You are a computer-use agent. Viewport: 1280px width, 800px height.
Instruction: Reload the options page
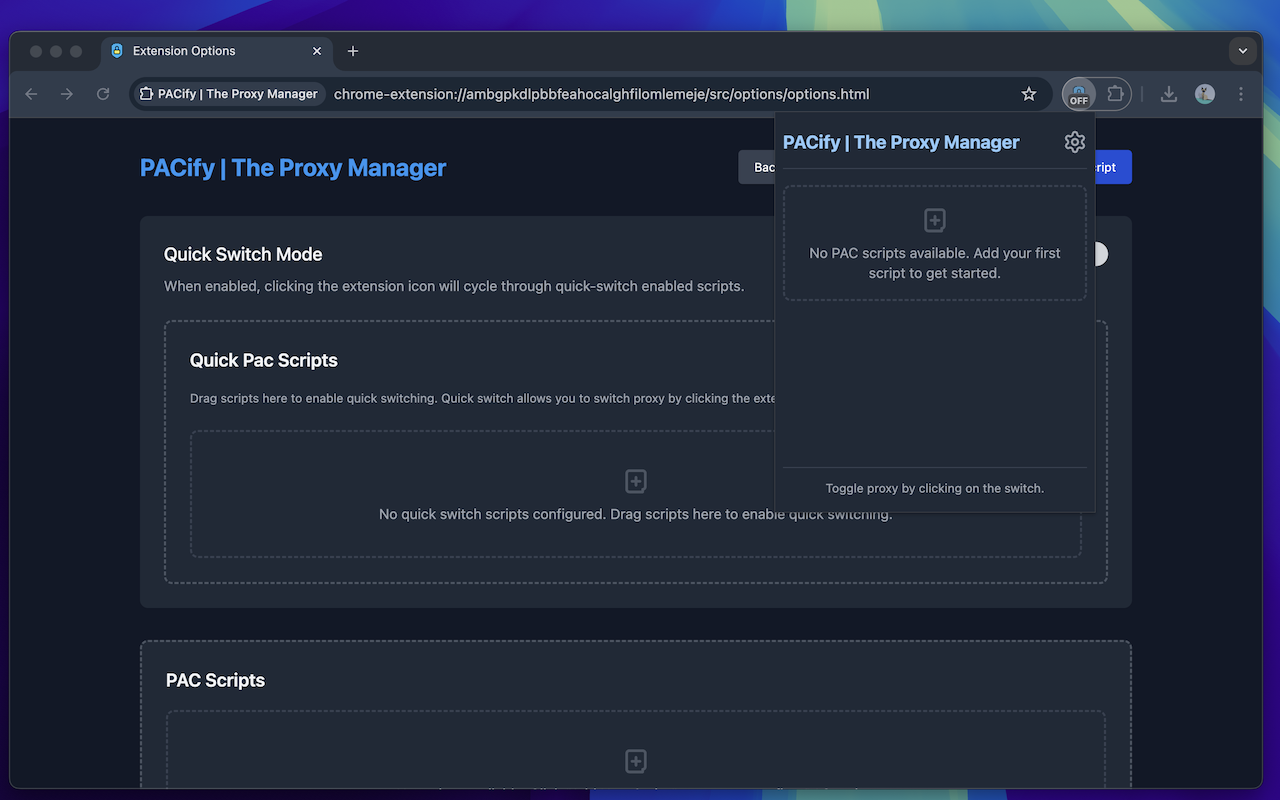103,94
